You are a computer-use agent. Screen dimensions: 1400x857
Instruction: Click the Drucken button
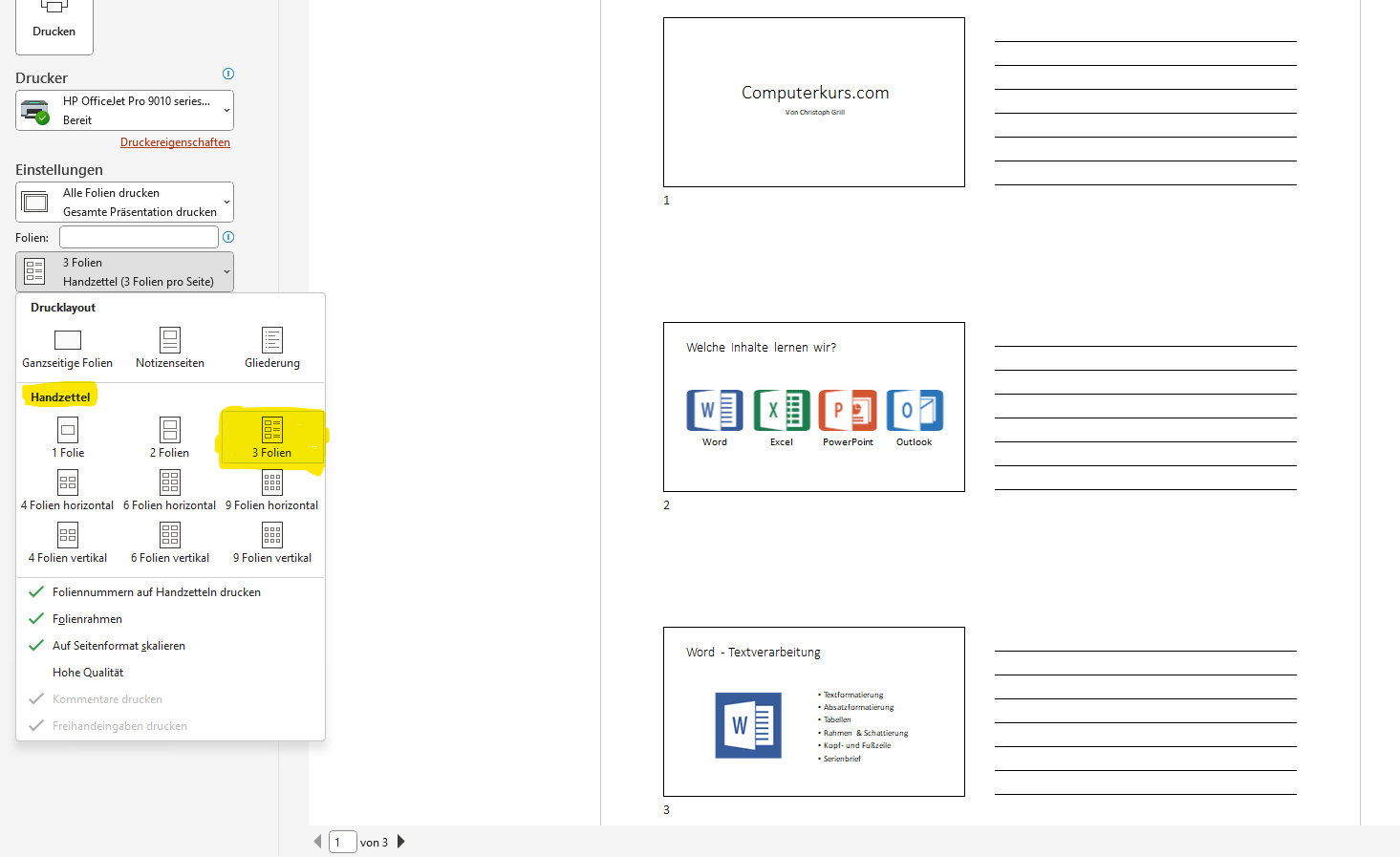54,21
